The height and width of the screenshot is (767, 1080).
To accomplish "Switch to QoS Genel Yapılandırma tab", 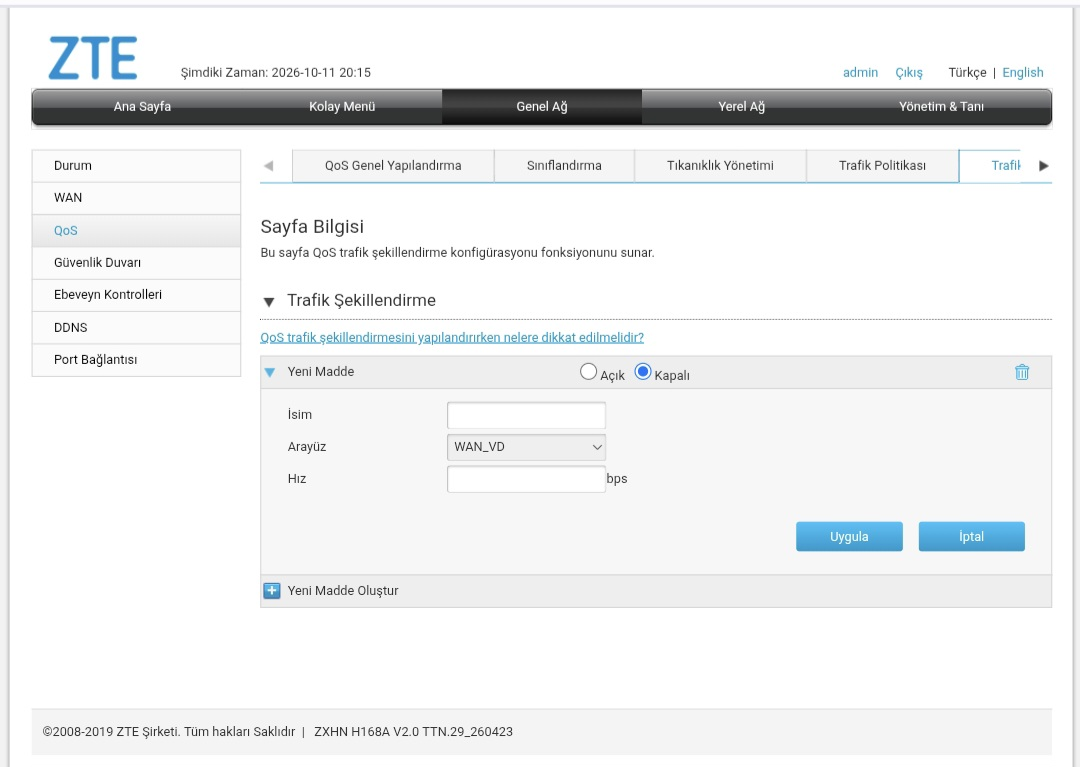I will (x=393, y=166).
